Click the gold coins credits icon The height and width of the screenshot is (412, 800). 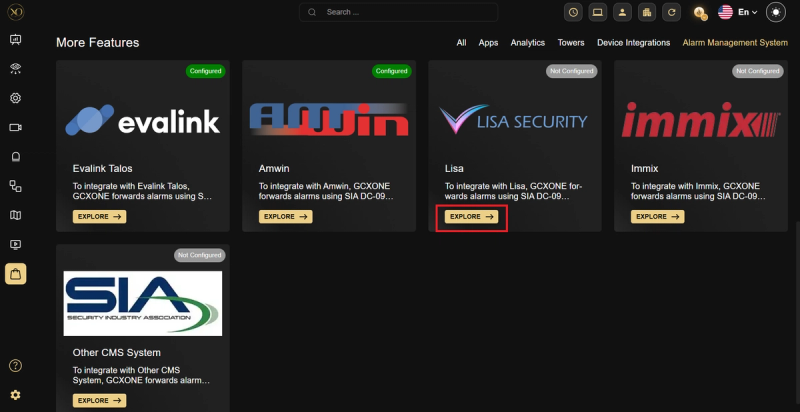(700, 13)
